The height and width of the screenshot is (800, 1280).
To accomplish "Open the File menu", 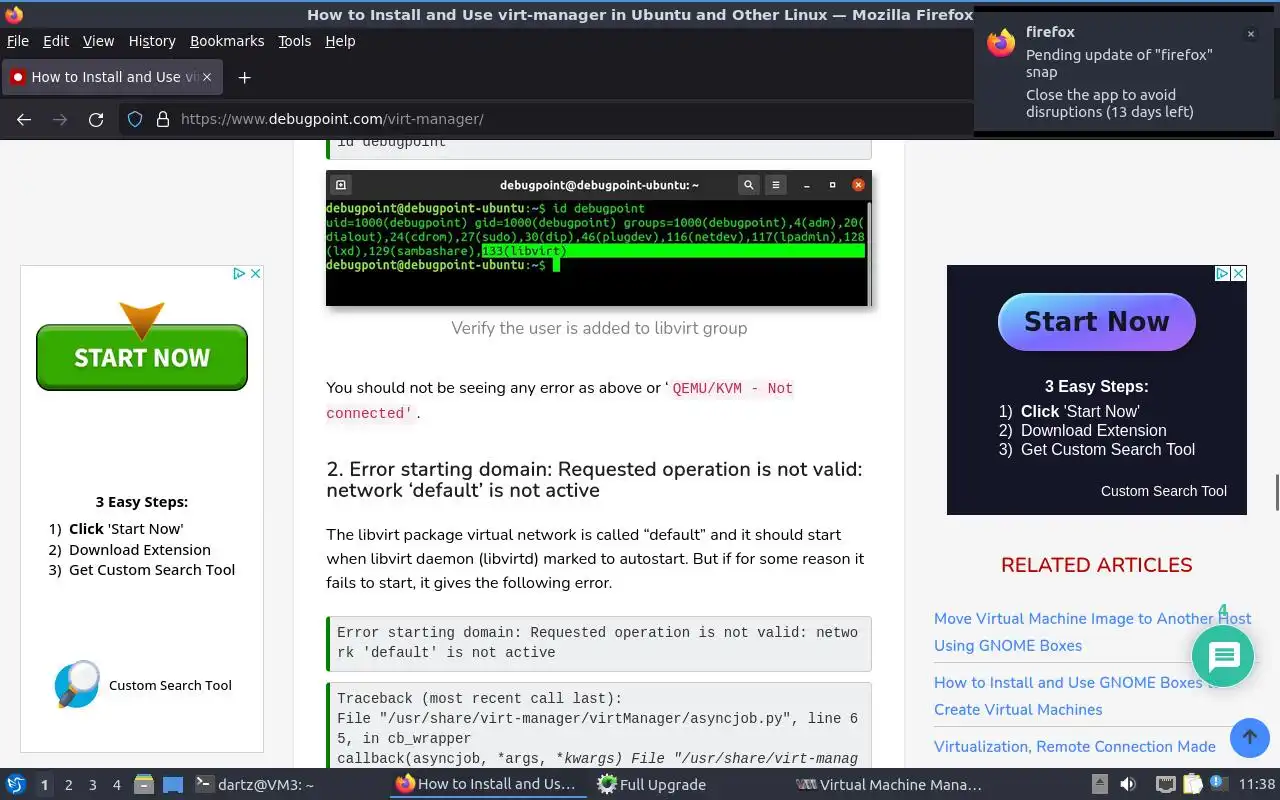I will (x=18, y=41).
